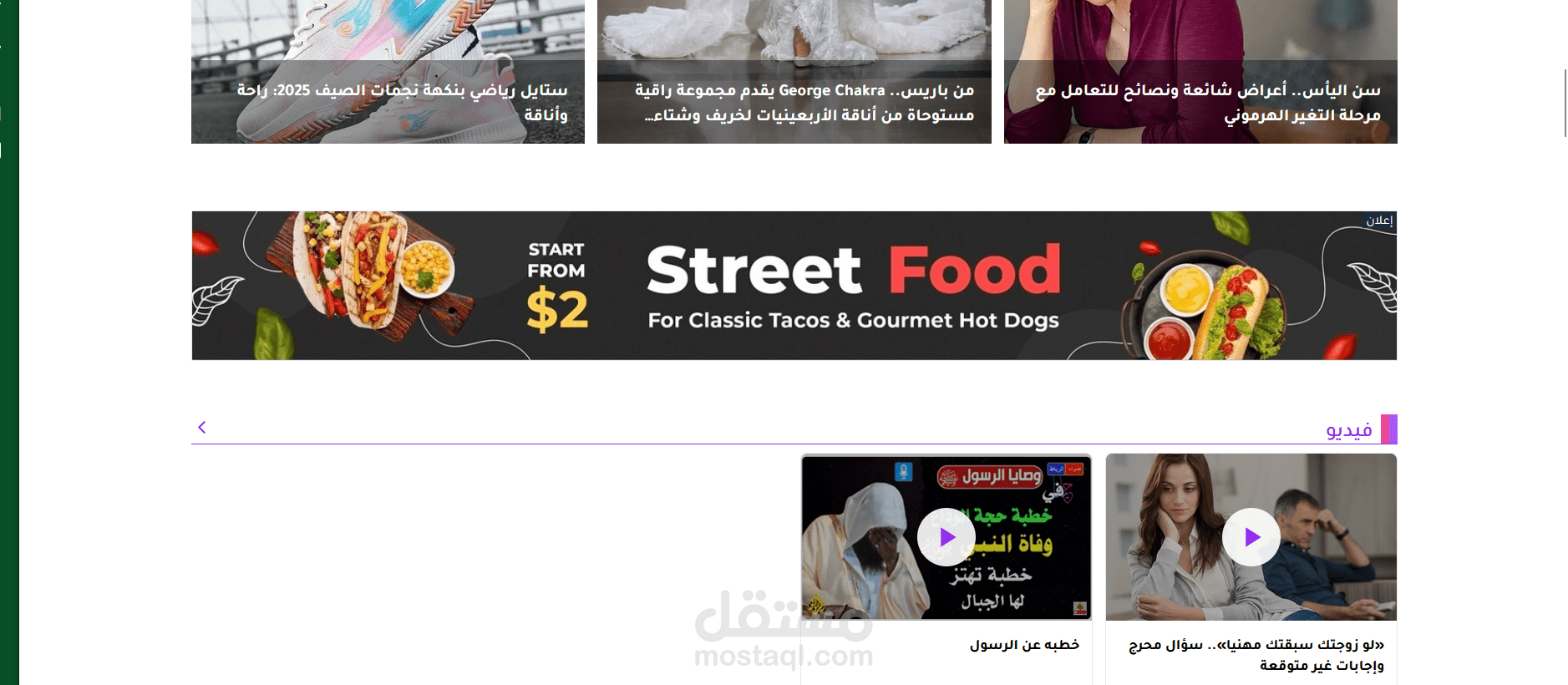Click the '$2' price in Street Food ad
Screen dimensions: 1568x685
(x=557, y=310)
